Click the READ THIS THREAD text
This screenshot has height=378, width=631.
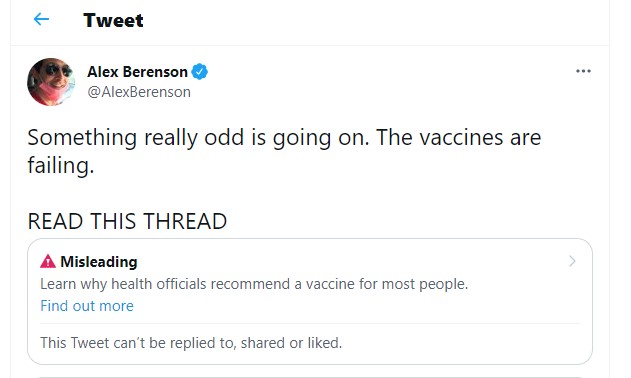pyautogui.click(x=127, y=221)
